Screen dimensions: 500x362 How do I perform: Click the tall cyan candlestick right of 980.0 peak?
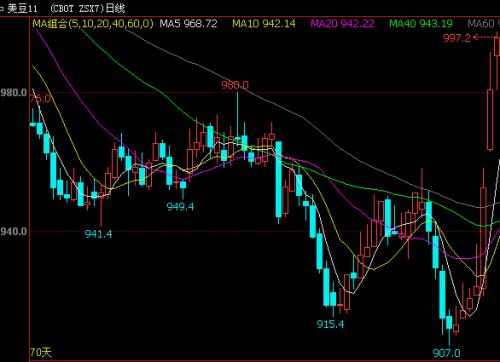(x=278, y=179)
